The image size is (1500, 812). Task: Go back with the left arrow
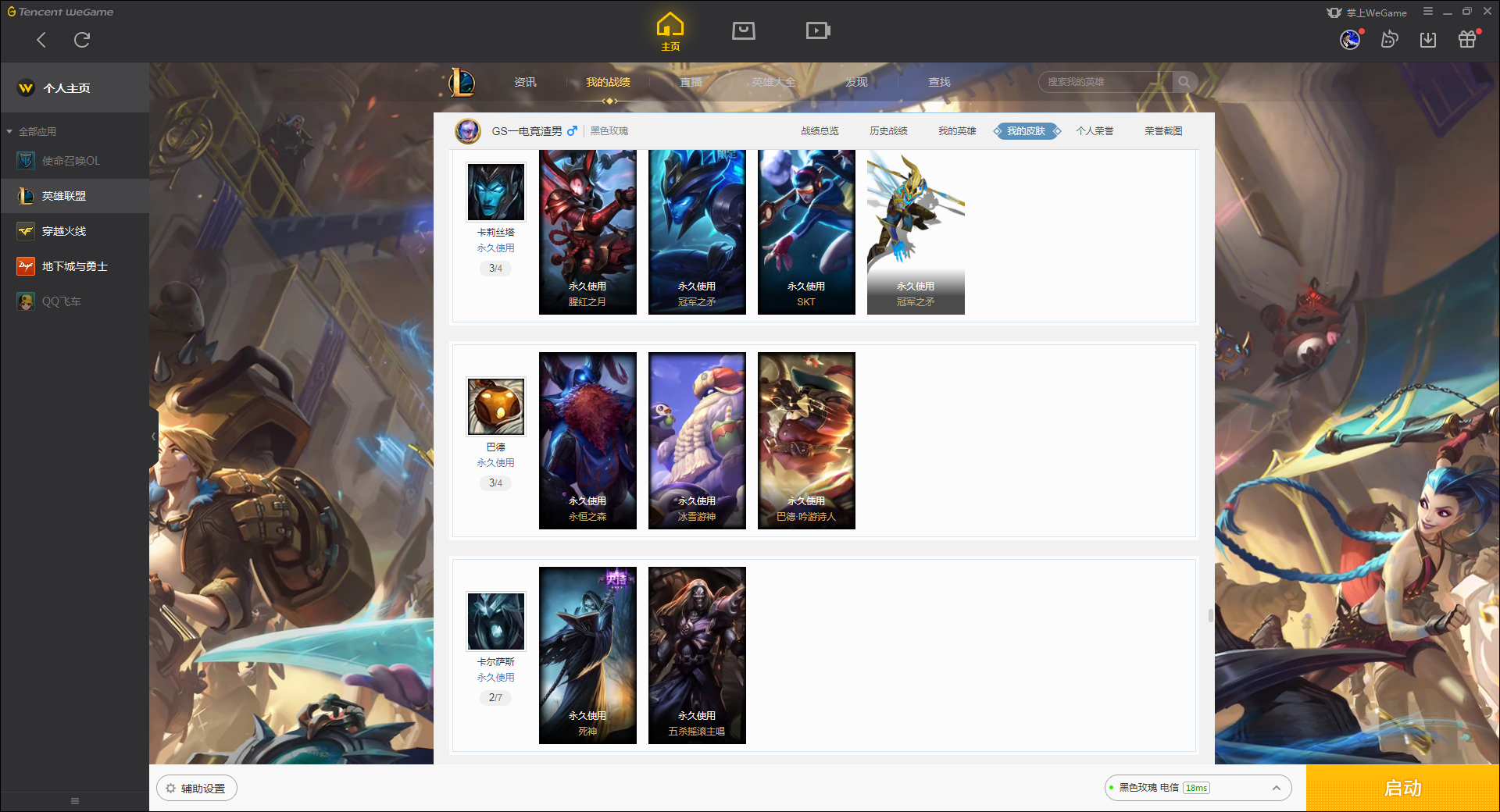pyautogui.click(x=41, y=40)
